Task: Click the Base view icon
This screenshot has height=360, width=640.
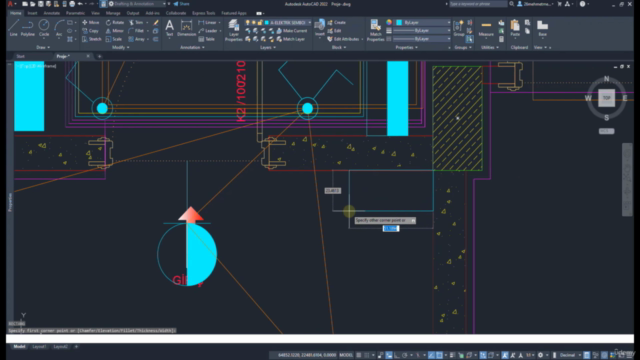Action: click(542, 28)
